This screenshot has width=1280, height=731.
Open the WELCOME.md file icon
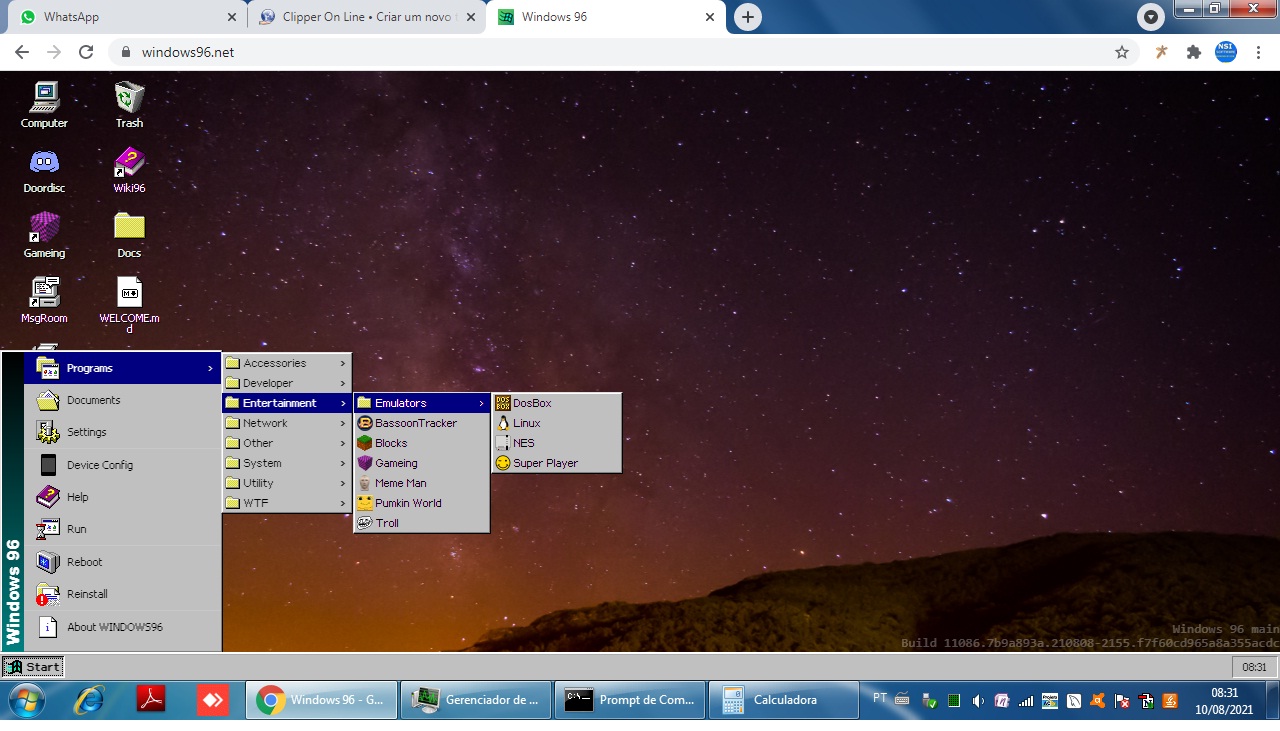(129, 305)
